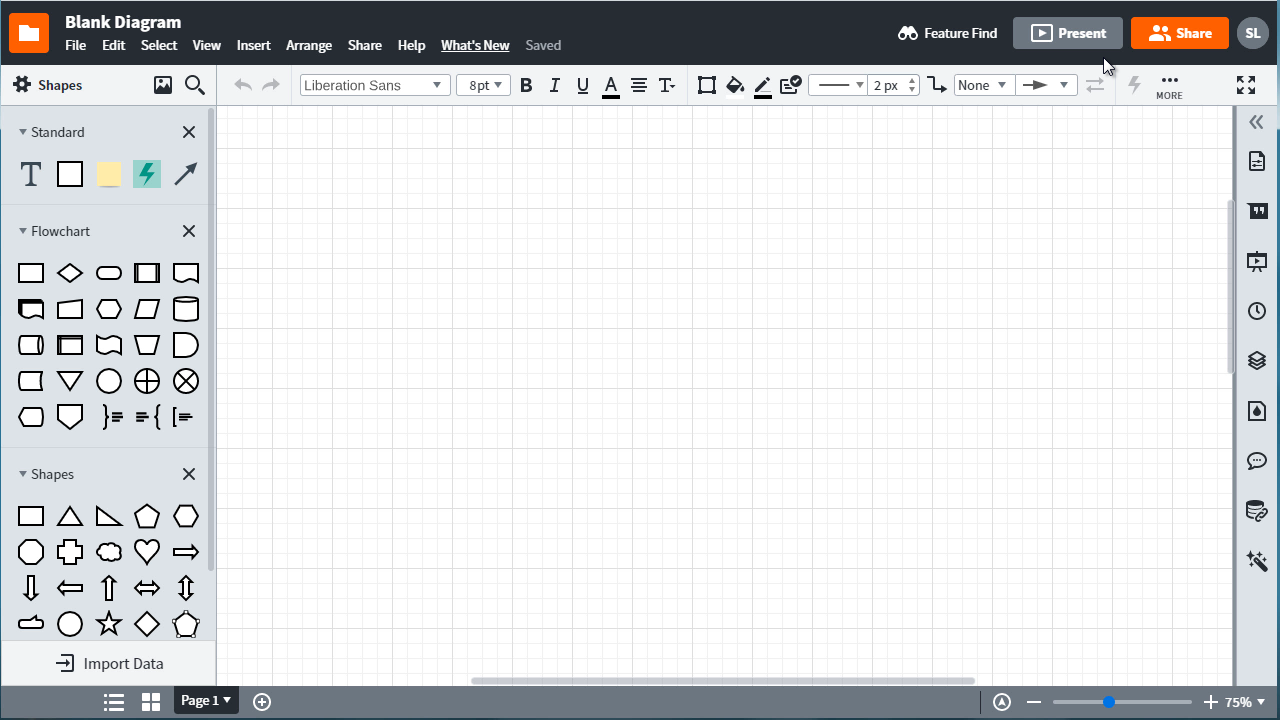The image size is (1280, 720).
Task: Open the History clock panel
Action: click(x=1257, y=311)
